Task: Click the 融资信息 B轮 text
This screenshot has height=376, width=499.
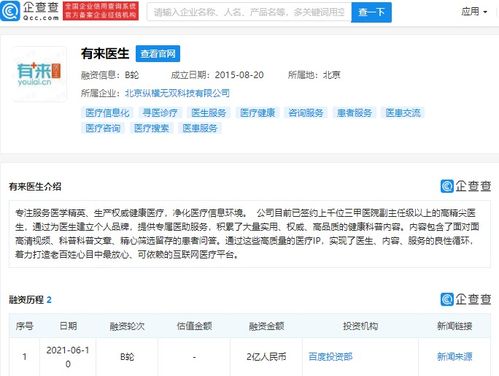Action: coord(110,75)
